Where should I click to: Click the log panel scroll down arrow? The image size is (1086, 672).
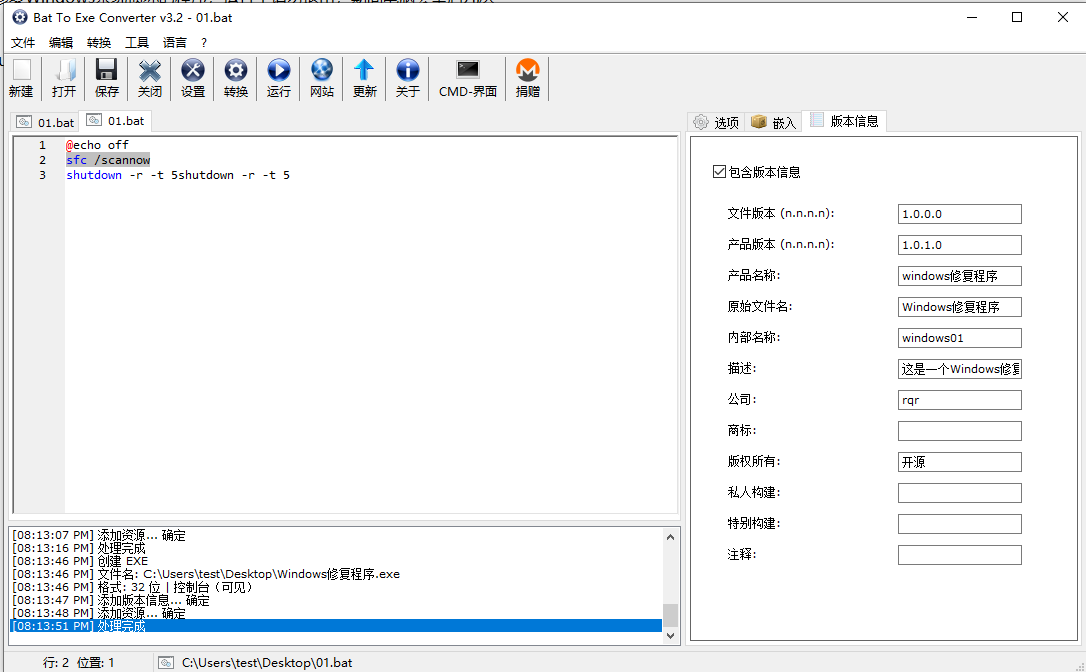click(670, 635)
